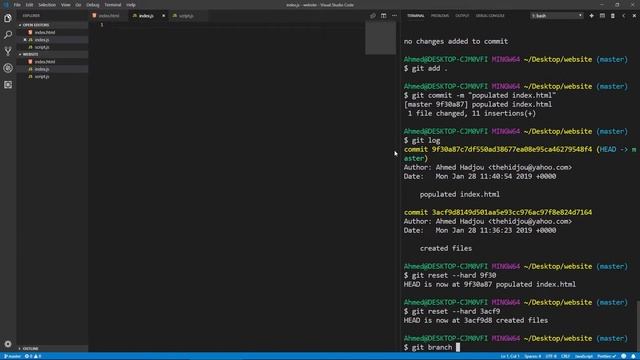The image size is (640, 360).
Task: Open the Debug view icon
Action: 8,68
